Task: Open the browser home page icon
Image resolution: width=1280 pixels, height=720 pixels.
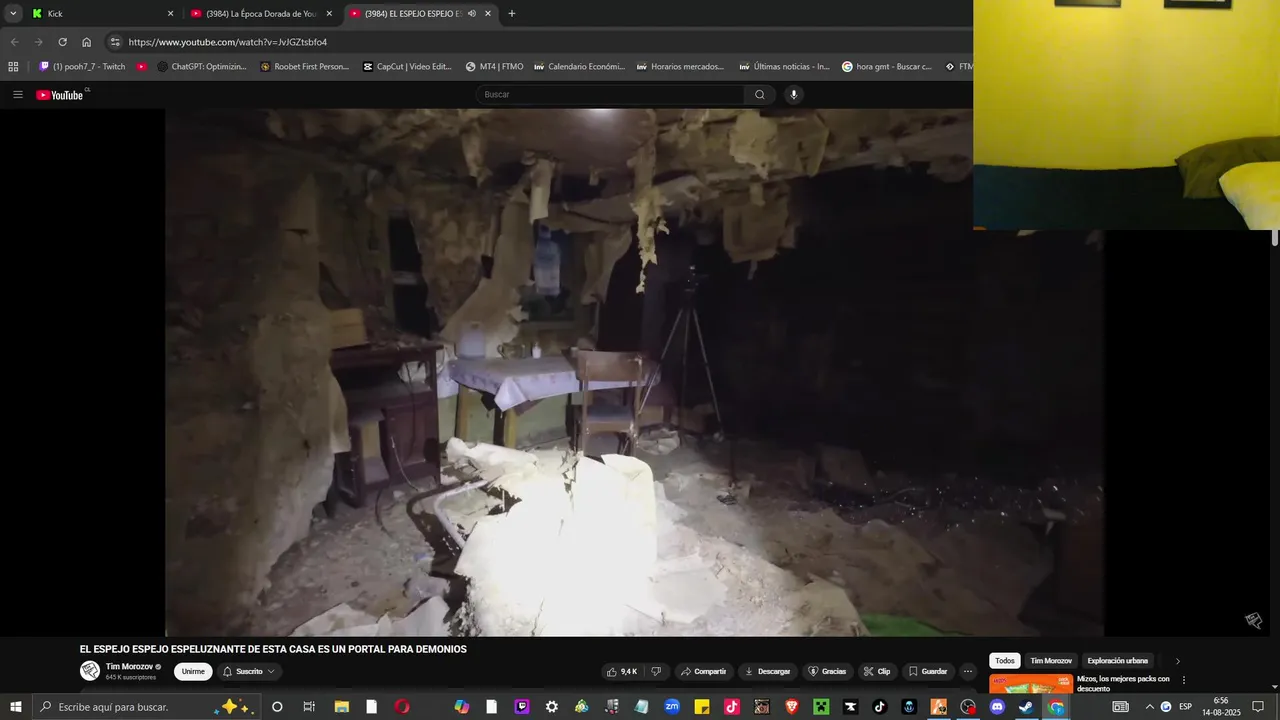Action: tap(87, 42)
